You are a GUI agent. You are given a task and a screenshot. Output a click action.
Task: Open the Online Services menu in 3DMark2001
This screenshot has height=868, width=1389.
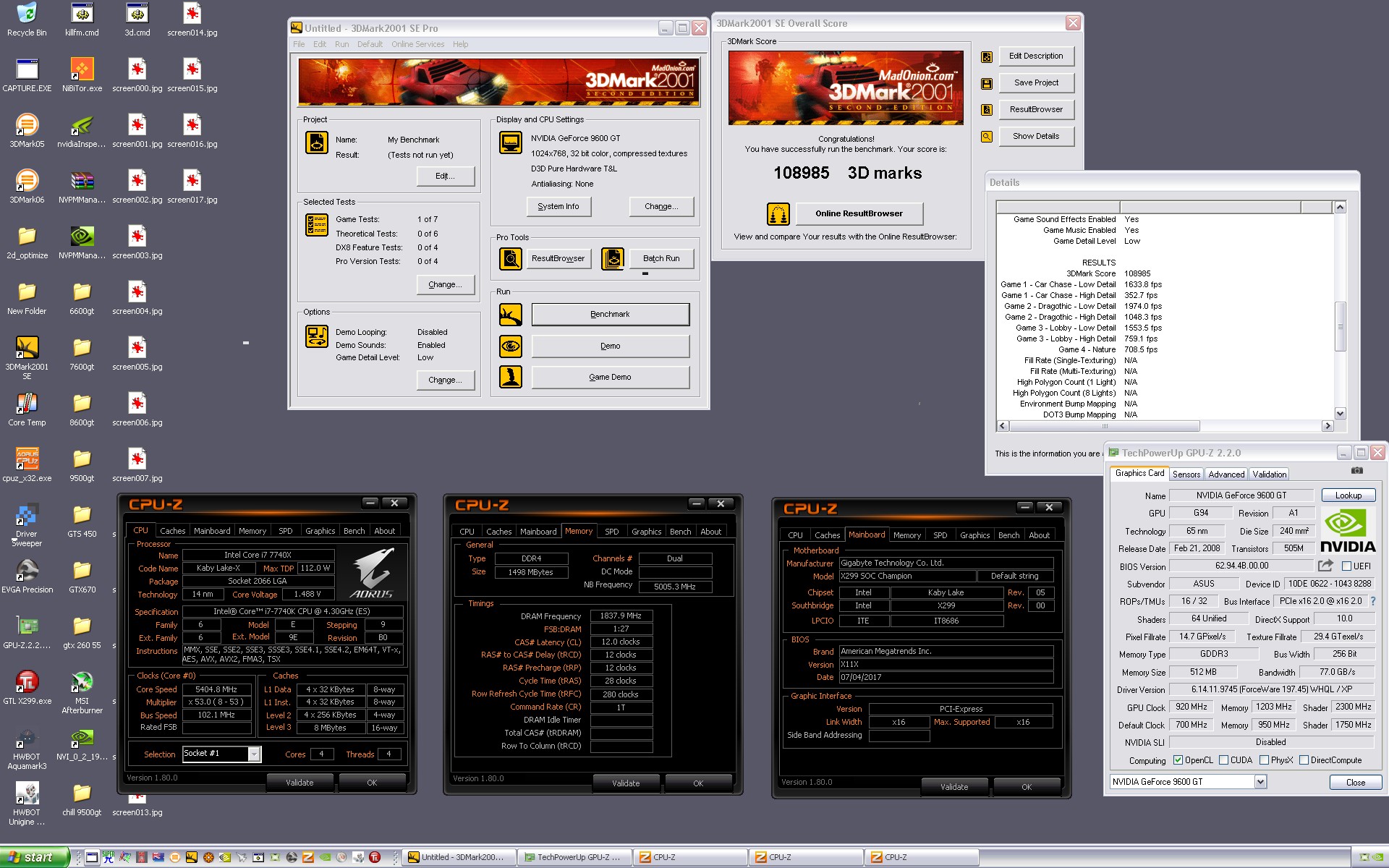[418, 44]
